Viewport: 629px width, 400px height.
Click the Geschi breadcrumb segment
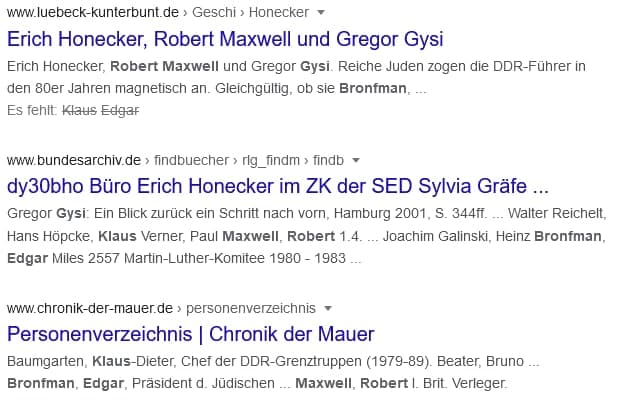click(214, 12)
